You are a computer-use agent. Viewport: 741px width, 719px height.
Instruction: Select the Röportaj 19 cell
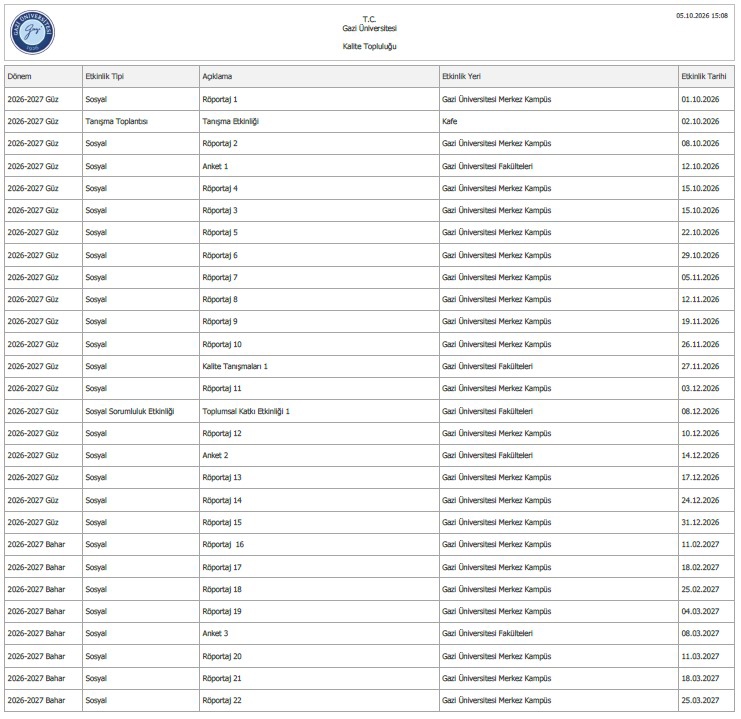pos(319,611)
